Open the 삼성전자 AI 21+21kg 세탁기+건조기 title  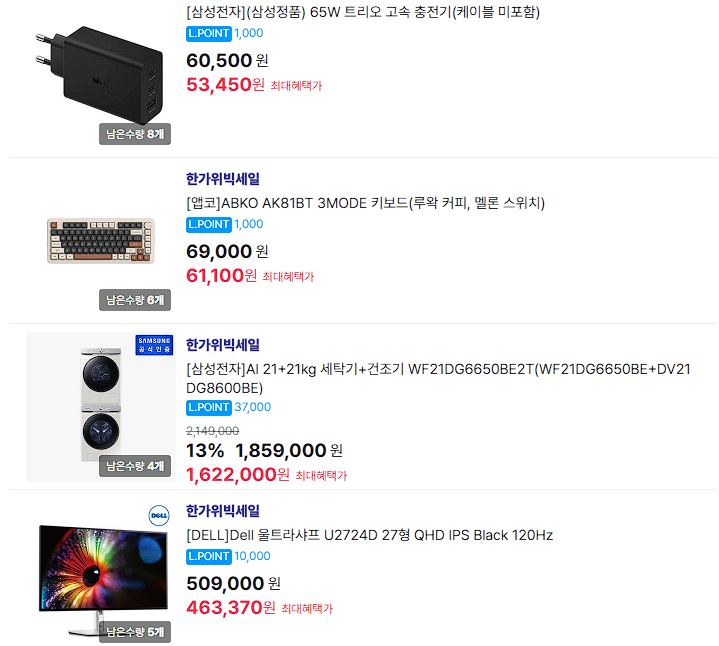pos(438,378)
